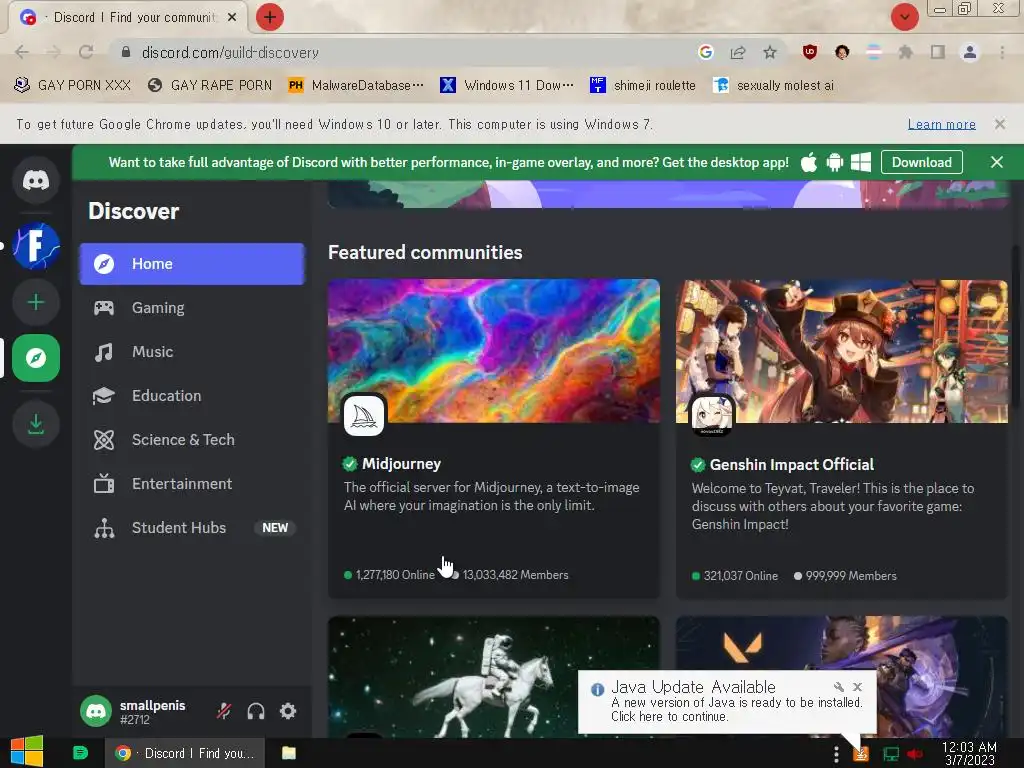The height and width of the screenshot is (768, 1024).
Task: Open Discord home direct messages icon
Action: (x=36, y=180)
